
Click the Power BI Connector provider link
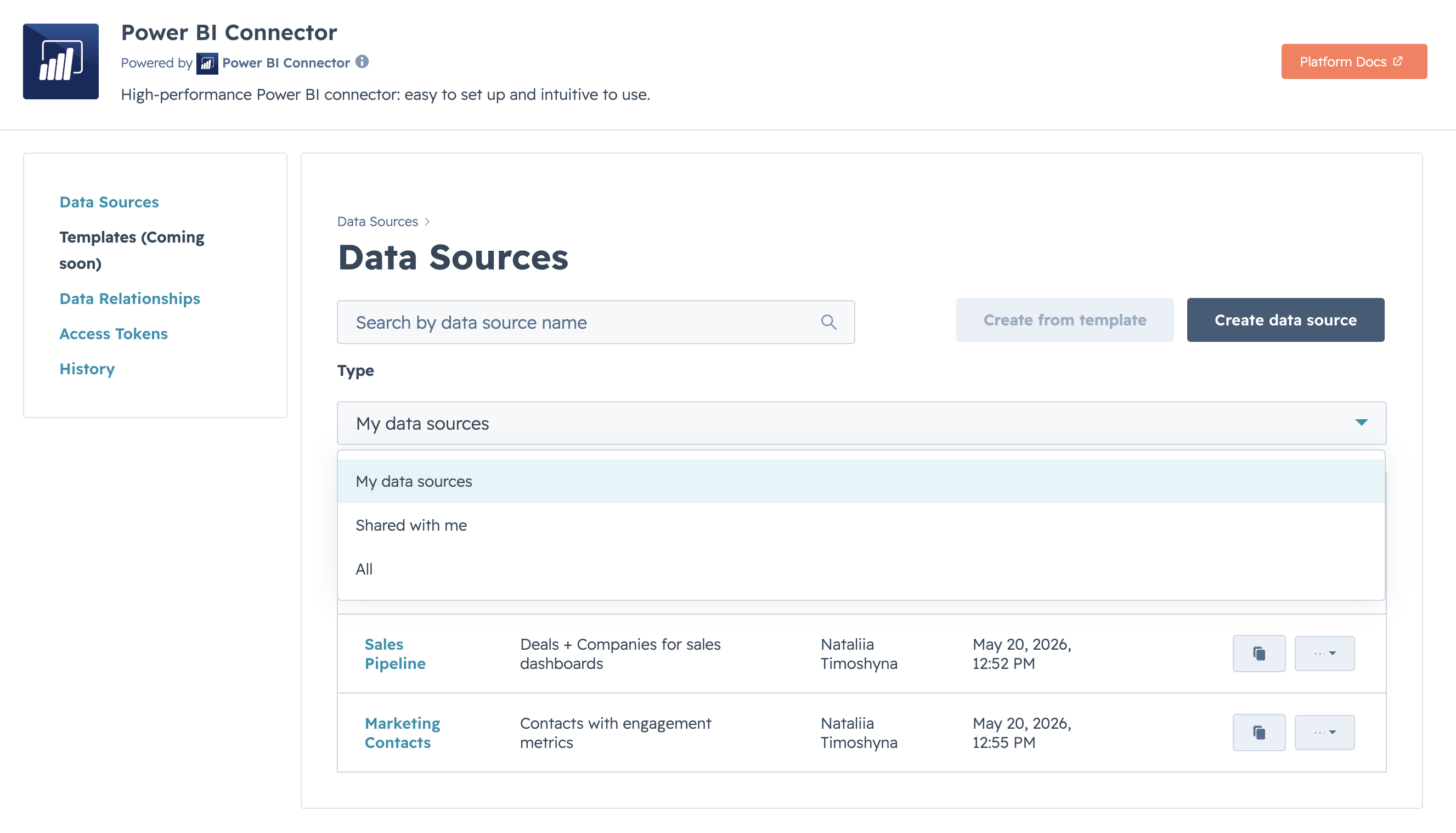pyautogui.click(x=285, y=63)
